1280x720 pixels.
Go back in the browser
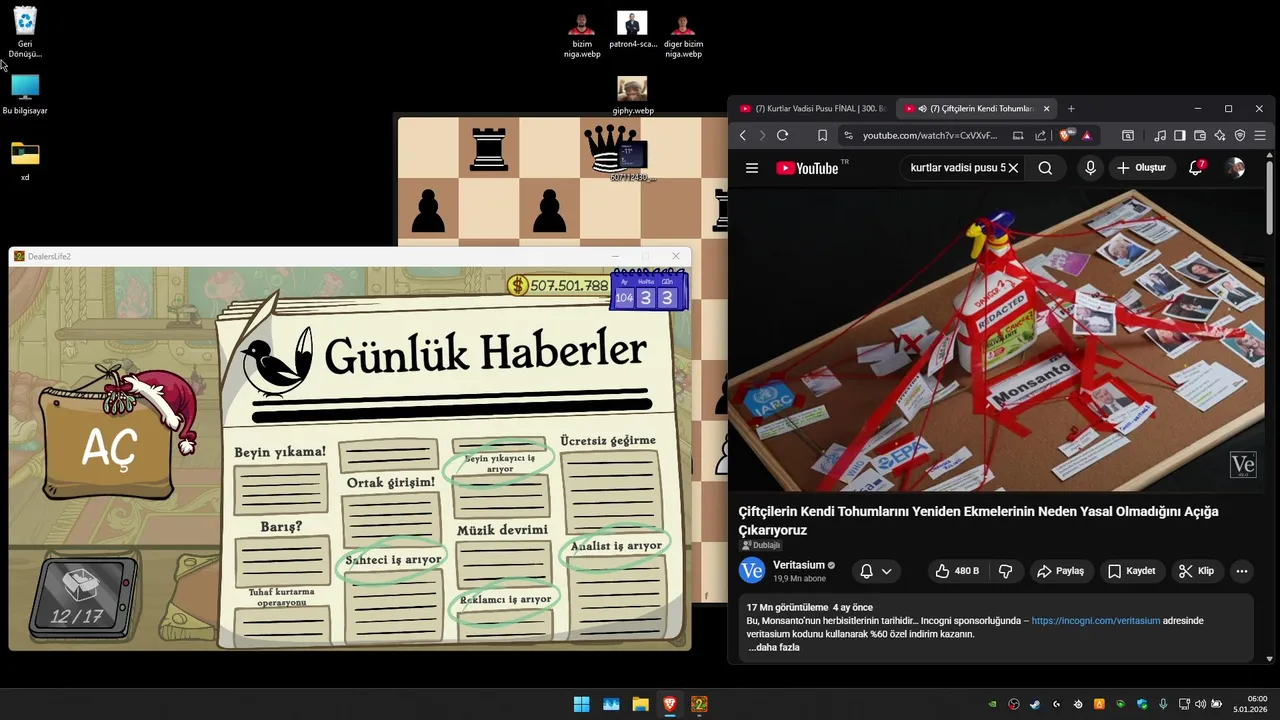(x=743, y=135)
